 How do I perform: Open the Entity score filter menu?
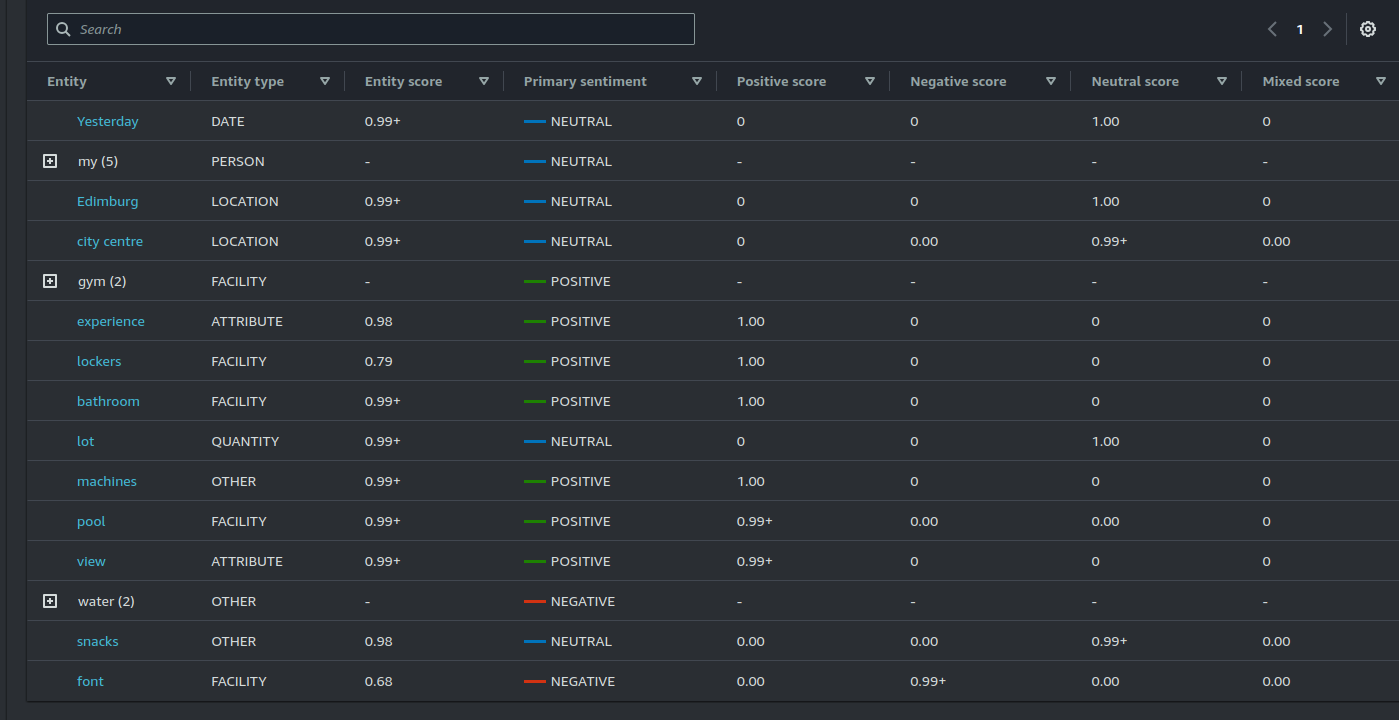click(x=483, y=81)
